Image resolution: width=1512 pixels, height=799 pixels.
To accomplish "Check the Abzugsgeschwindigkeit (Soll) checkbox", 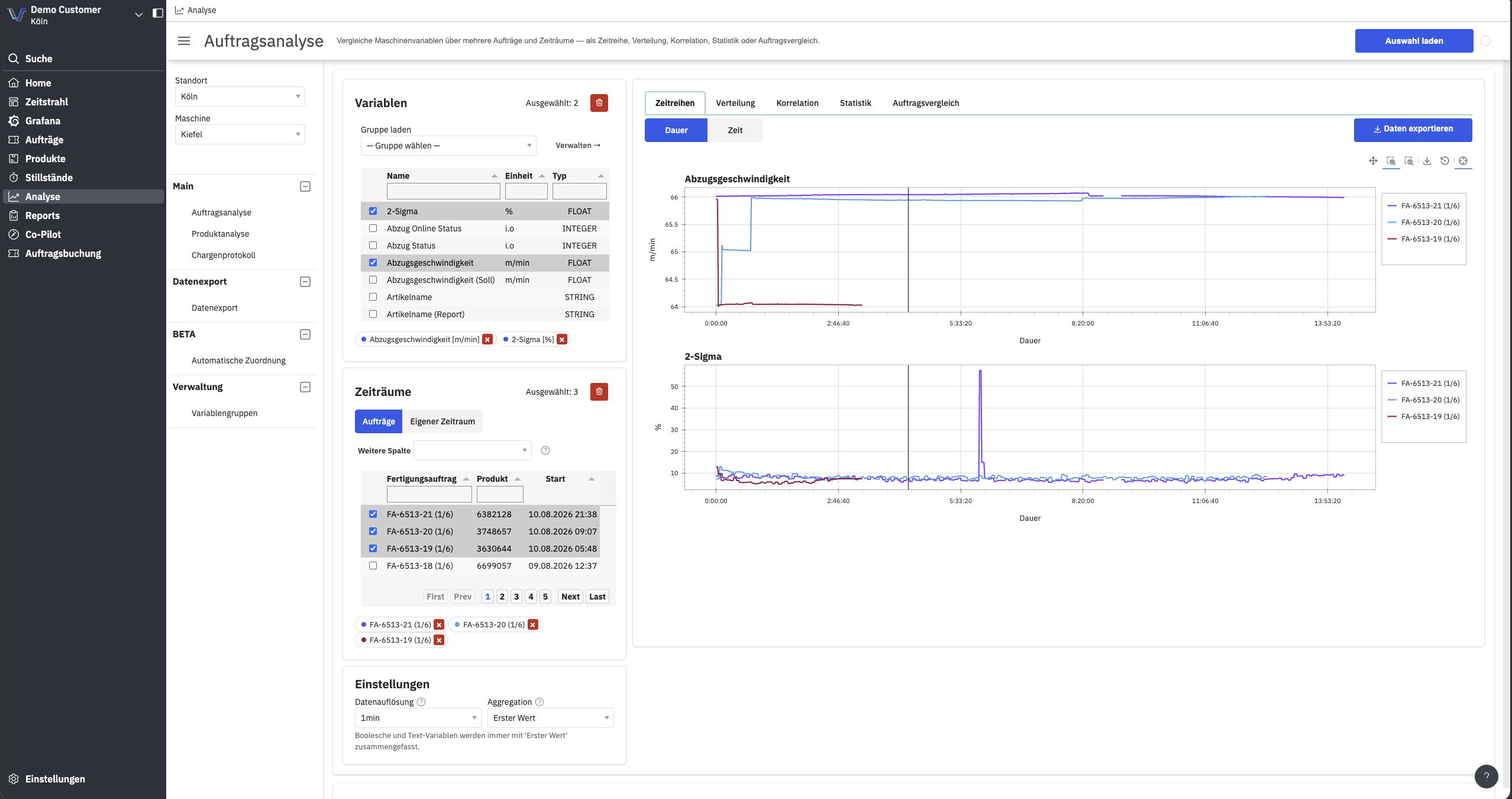I will (373, 280).
